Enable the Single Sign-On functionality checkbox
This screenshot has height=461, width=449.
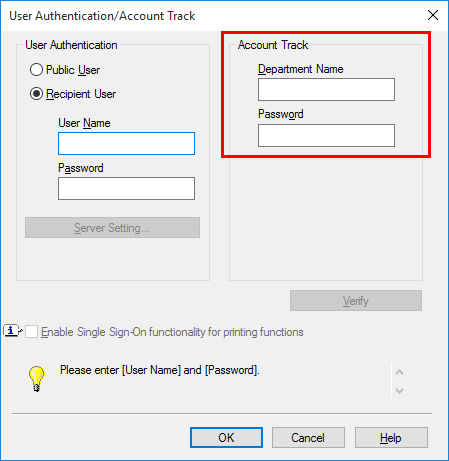tap(31, 332)
